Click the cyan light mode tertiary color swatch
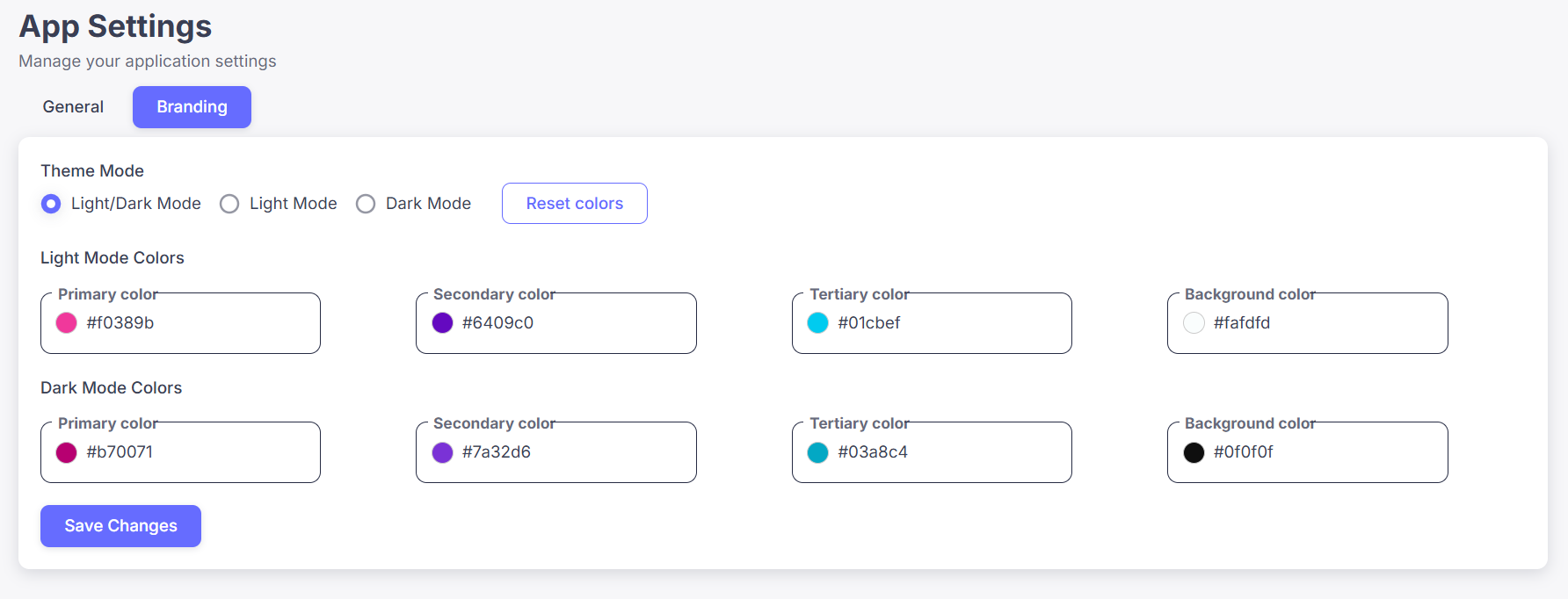Viewport: 1568px width, 599px height. point(817,323)
